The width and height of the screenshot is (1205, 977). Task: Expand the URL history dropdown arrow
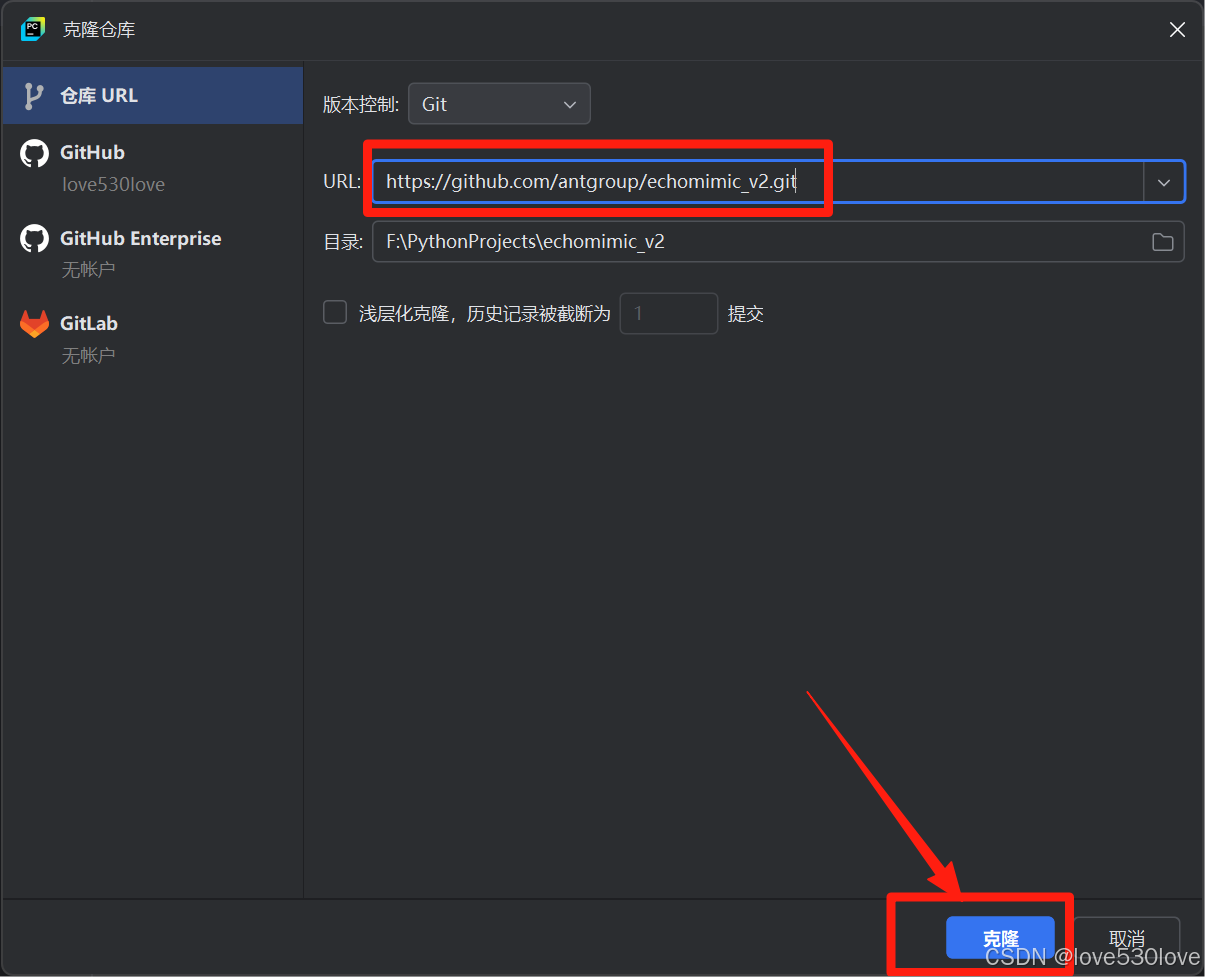click(1164, 182)
